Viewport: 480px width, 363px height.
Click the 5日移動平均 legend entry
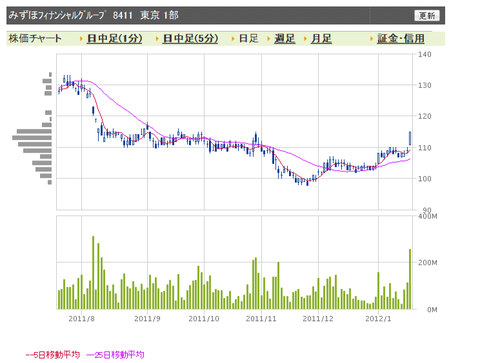coord(53,355)
